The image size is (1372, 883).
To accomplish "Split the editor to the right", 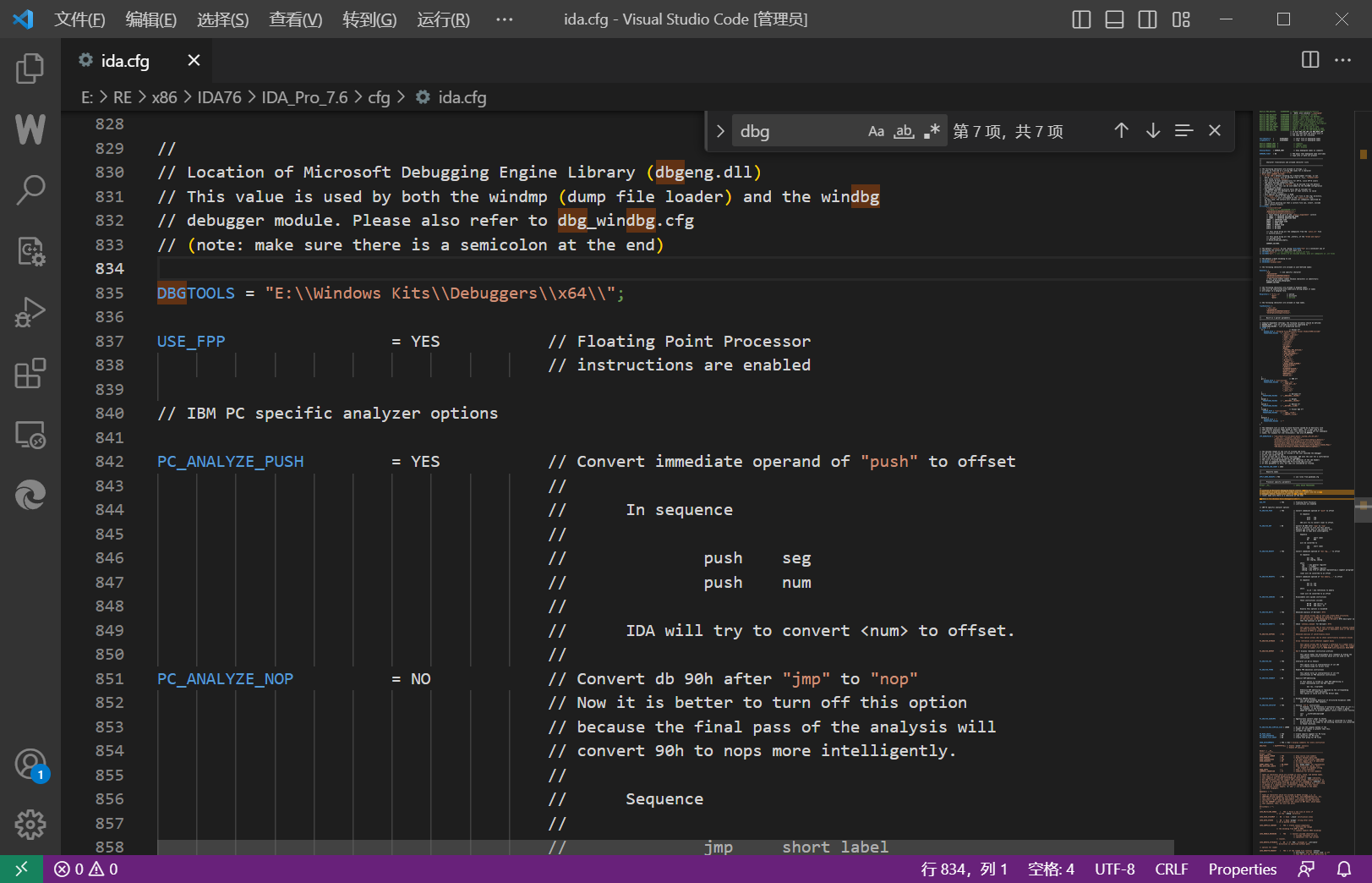I will [x=1309, y=59].
